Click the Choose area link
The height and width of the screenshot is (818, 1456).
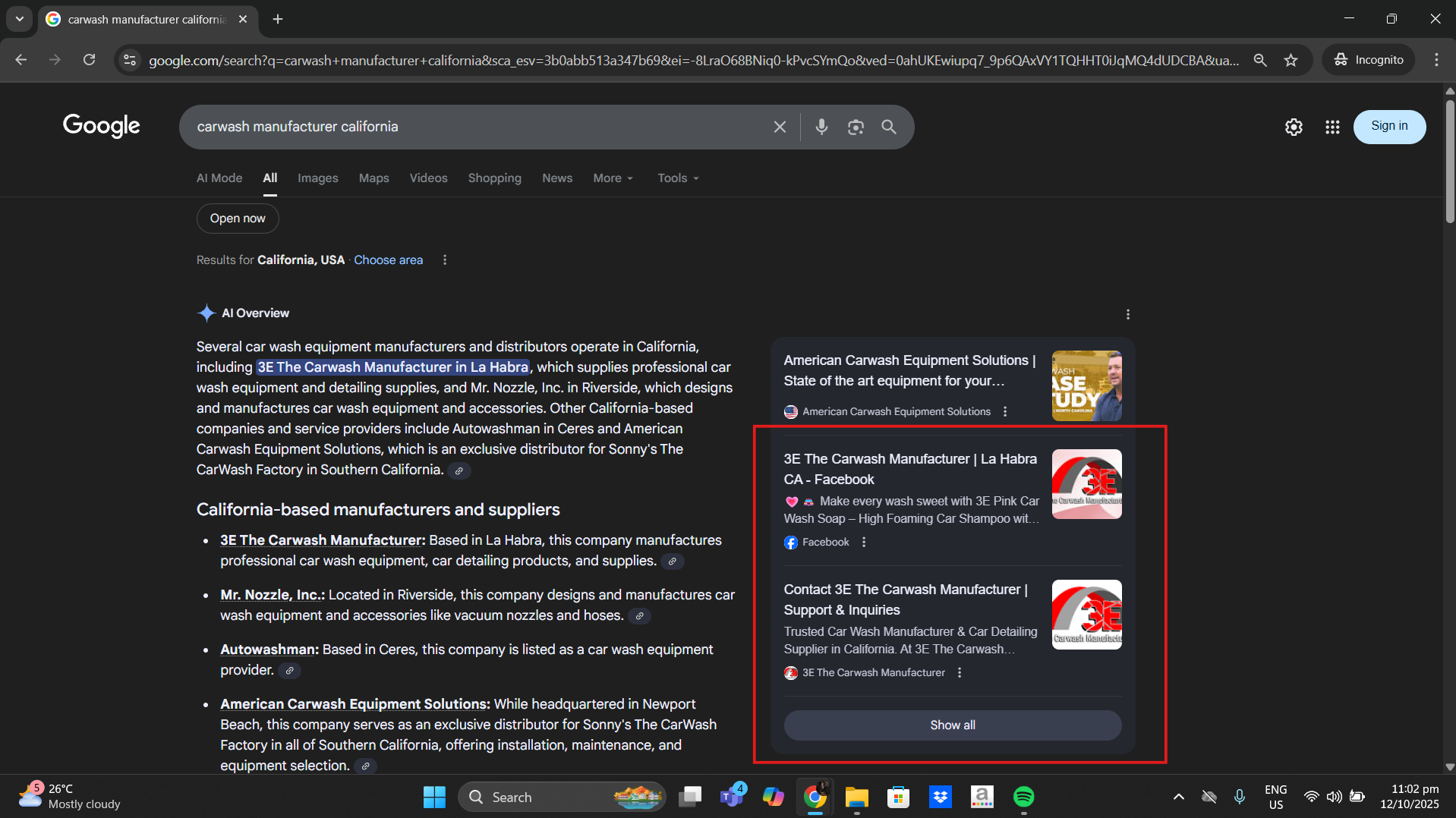[x=388, y=260]
